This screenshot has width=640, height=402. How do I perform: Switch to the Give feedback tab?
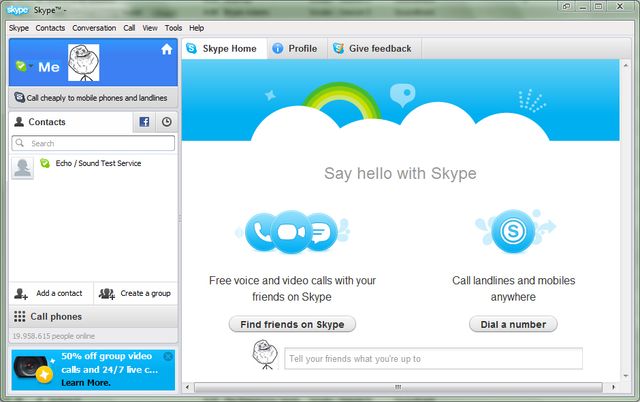pos(370,48)
